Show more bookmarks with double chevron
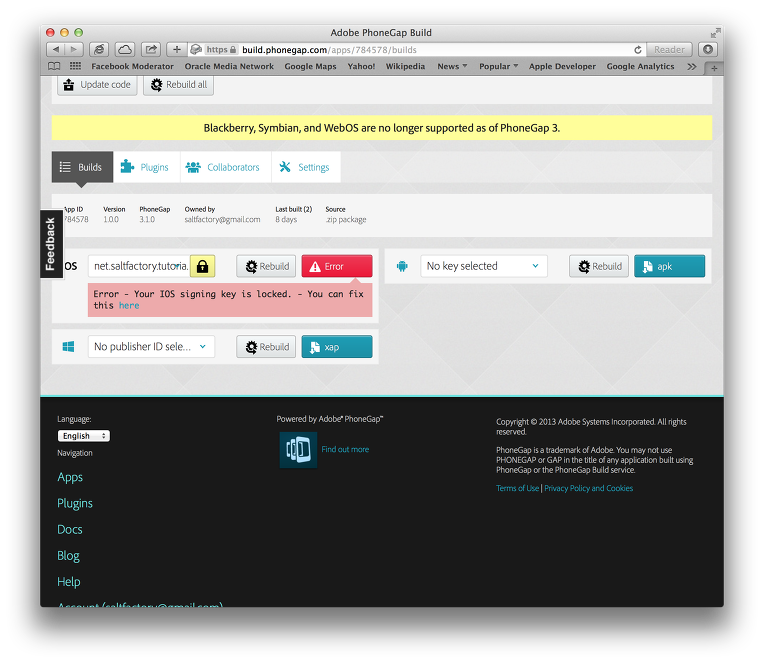Screen dimensions: 764x663 pos(691,66)
